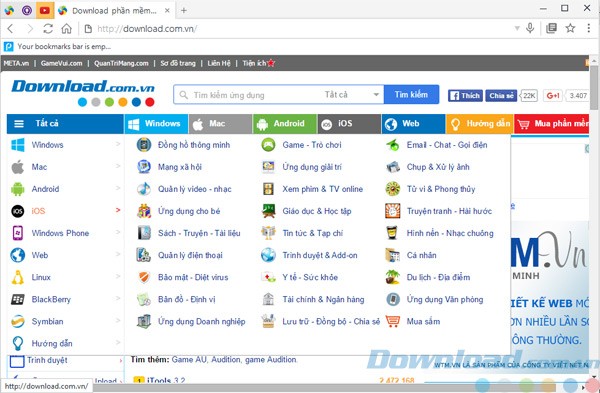Select the Android navigation tab
Image resolution: width=600 pixels, height=393 pixels.
point(285,124)
